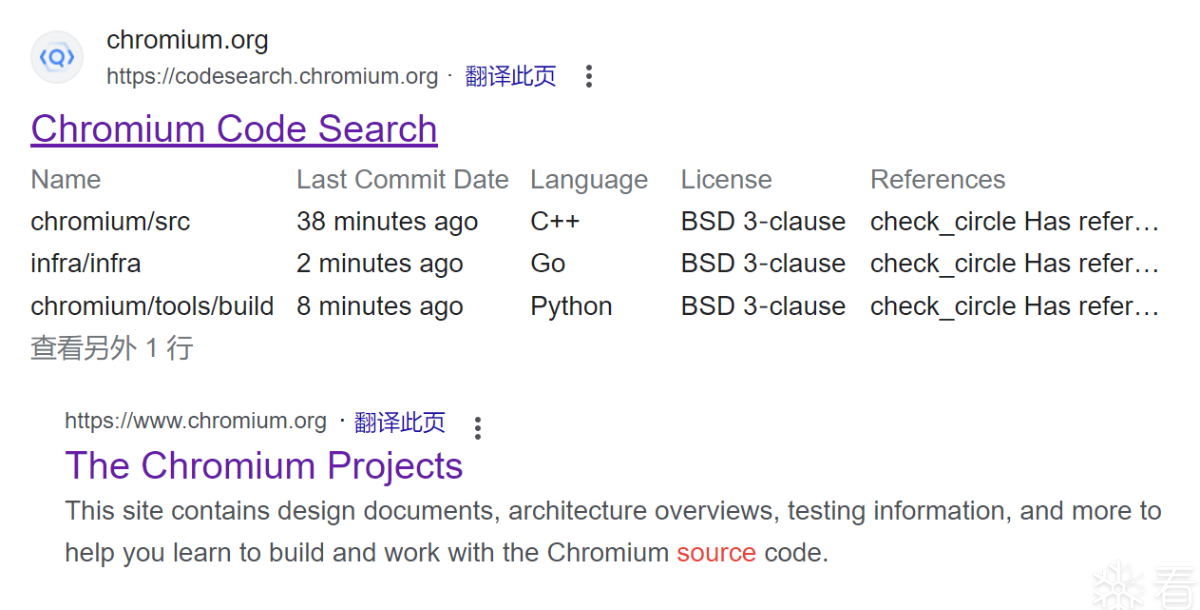Click the https://codesearch.chromium.org URL text

pos(272,76)
